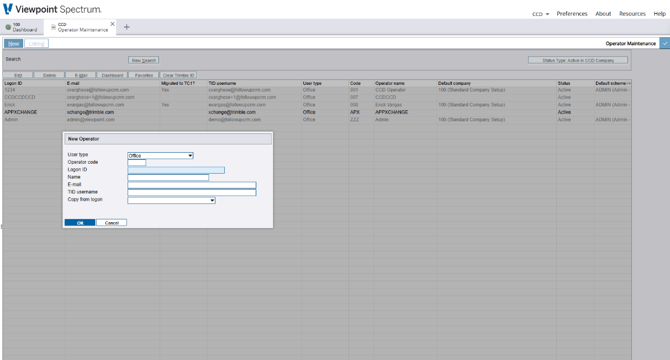670x360 pixels.
Task: Click operator name cell CCD Operator
Action: pyautogui.click(x=406, y=90)
